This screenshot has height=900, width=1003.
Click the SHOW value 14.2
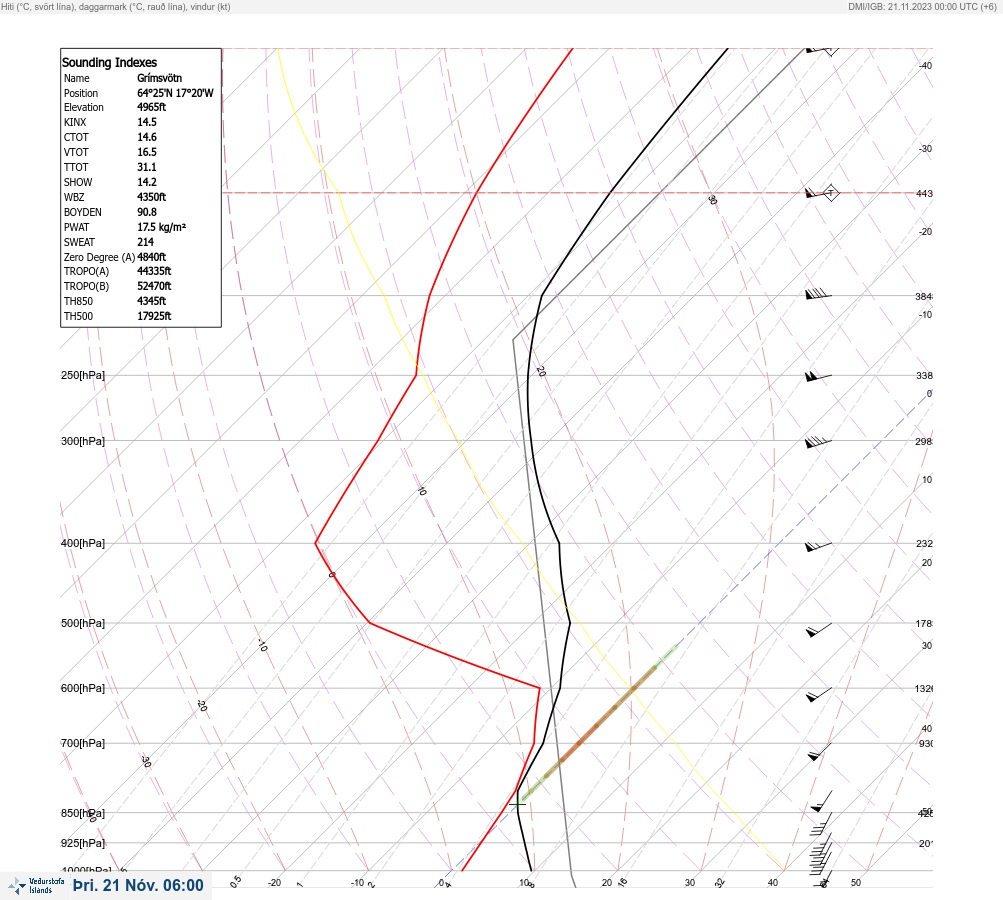click(146, 182)
